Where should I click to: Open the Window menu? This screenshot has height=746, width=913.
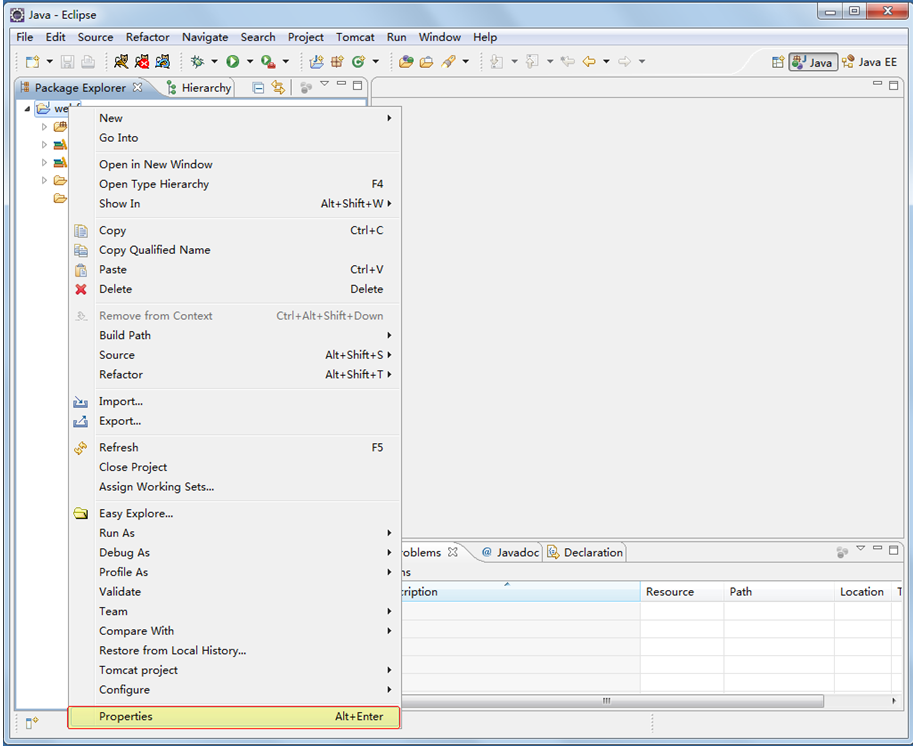point(440,37)
